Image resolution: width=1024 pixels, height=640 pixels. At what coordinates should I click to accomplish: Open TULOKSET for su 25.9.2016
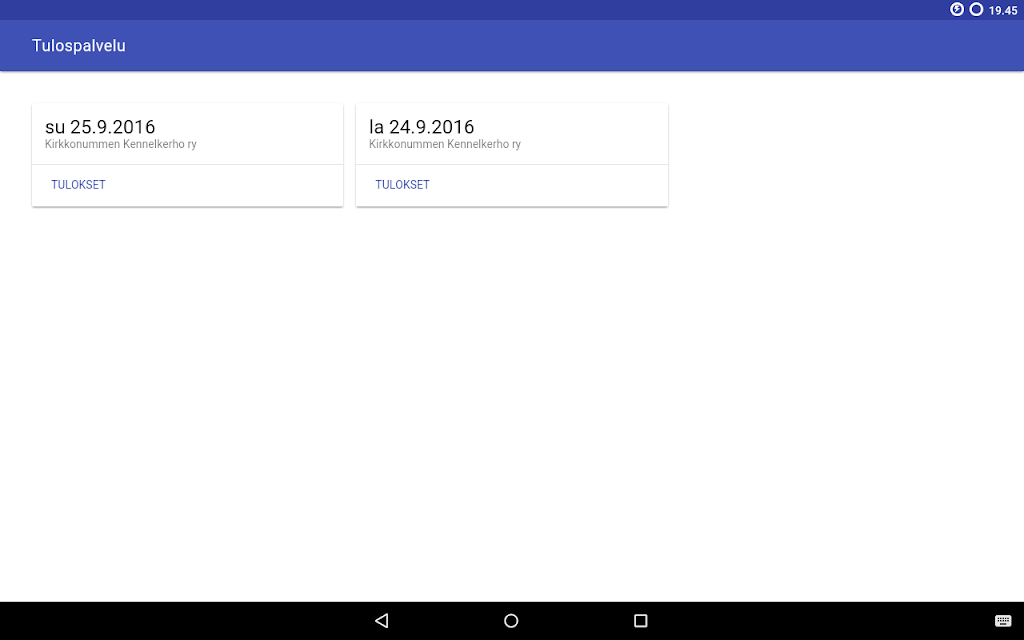click(x=78, y=184)
